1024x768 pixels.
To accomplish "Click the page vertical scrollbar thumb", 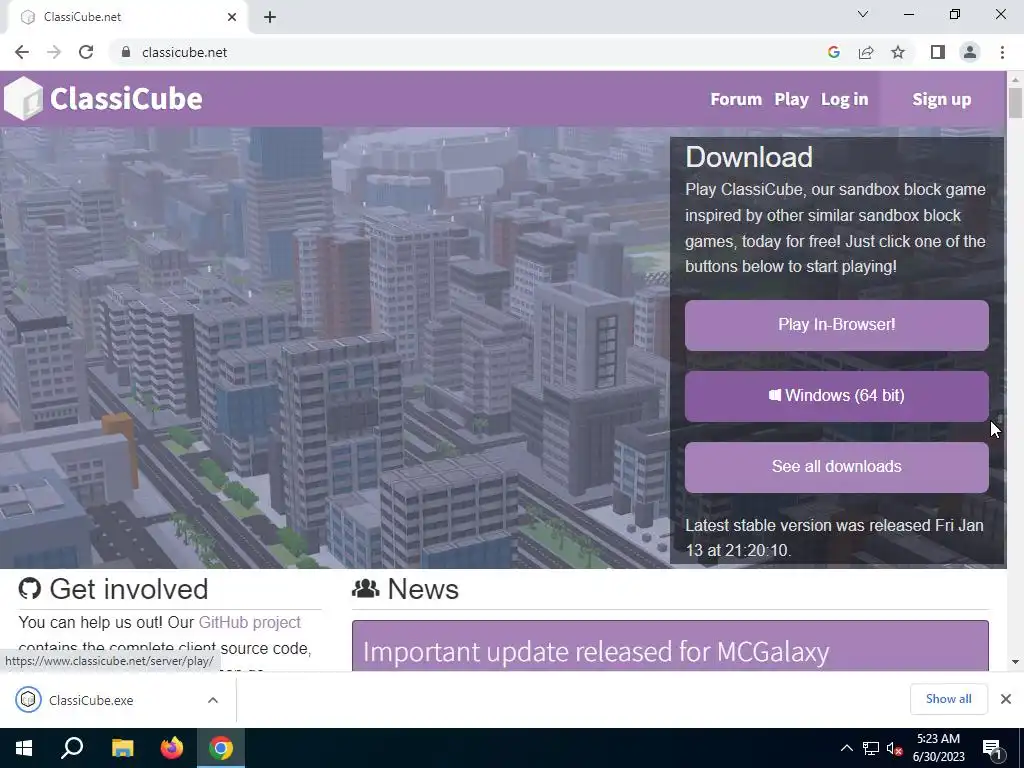I will click(1015, 103).
